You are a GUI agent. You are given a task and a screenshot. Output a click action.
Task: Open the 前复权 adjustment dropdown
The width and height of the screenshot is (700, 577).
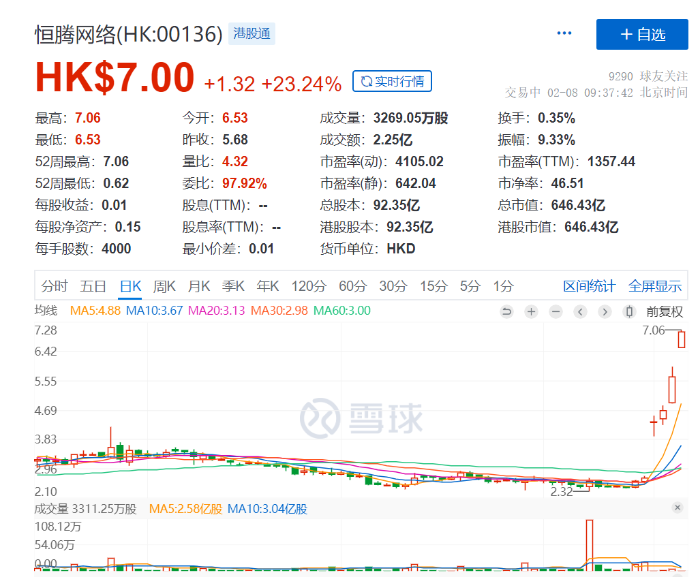664,312
